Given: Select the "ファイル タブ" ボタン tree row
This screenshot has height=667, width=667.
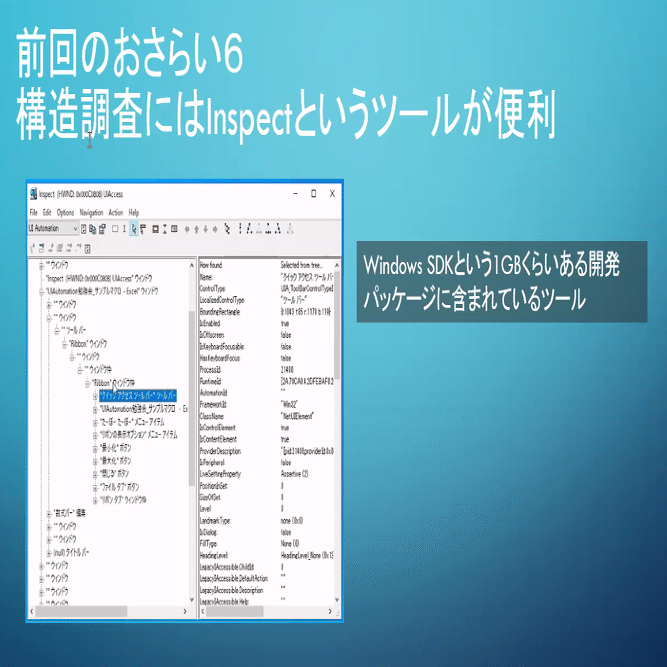Looking at the screenshot, I should [119, 487].
